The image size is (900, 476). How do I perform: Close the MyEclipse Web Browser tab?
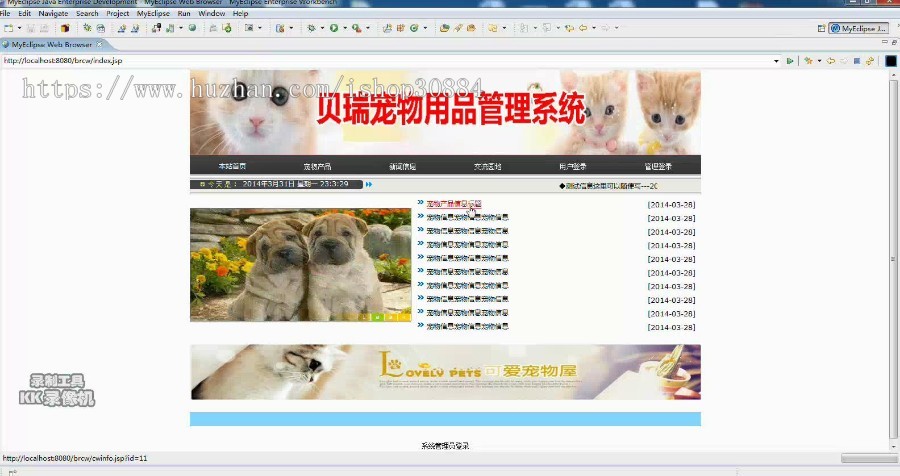pyautogui.click(x=99, y=44)
